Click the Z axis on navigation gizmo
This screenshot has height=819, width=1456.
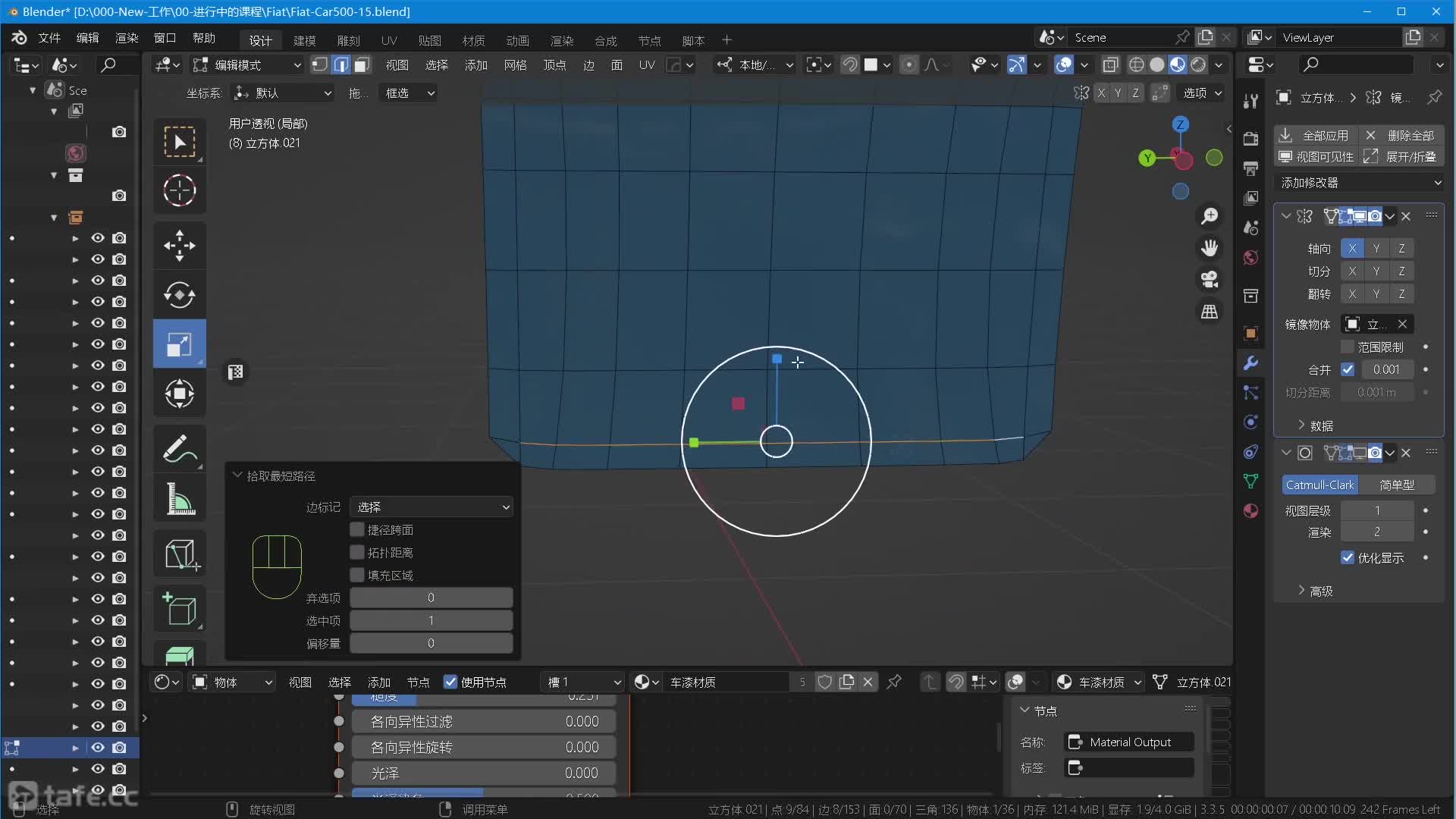[x=1181, y=124]
